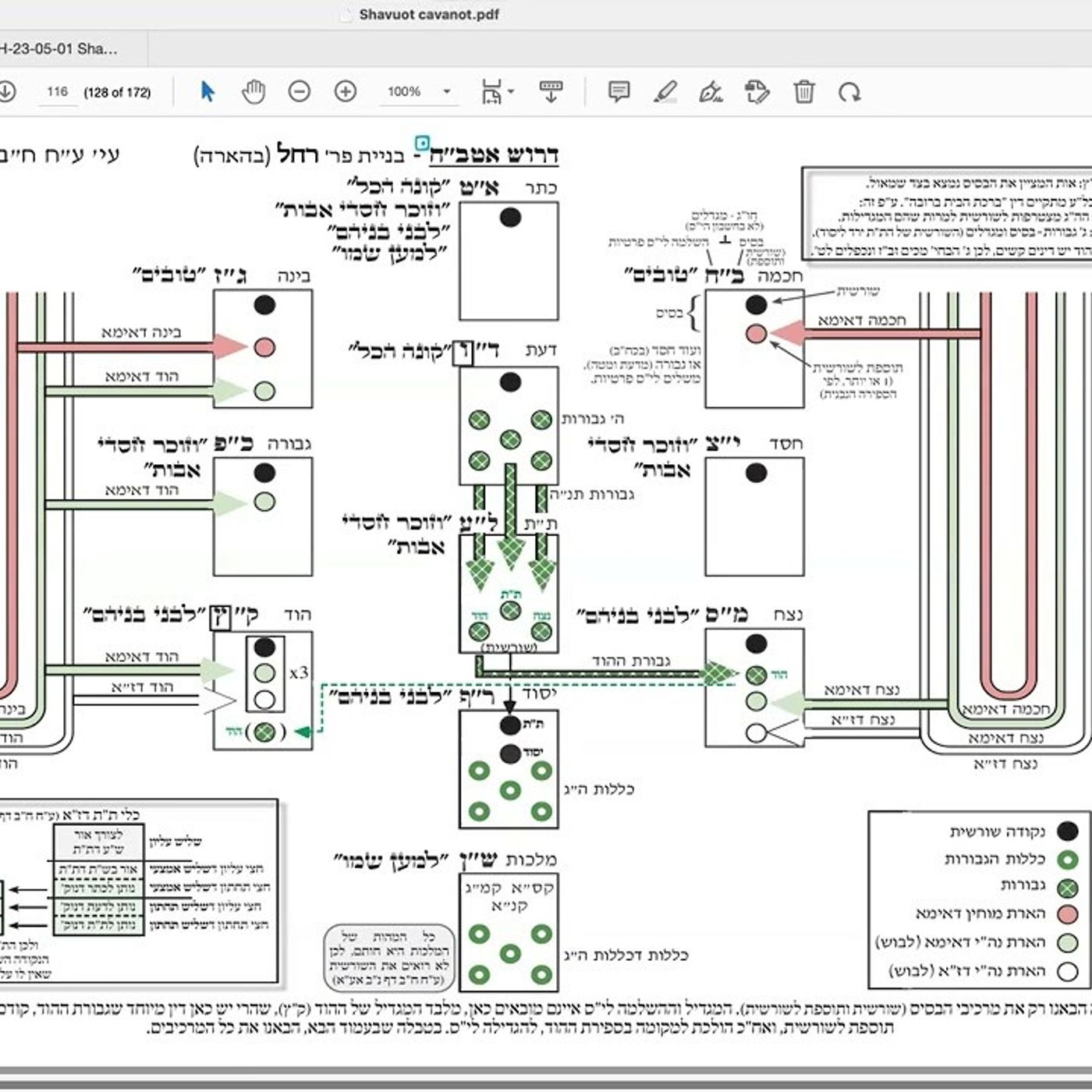Choose the sign document pen tool

pyautogui.click(x=711, y=92)
